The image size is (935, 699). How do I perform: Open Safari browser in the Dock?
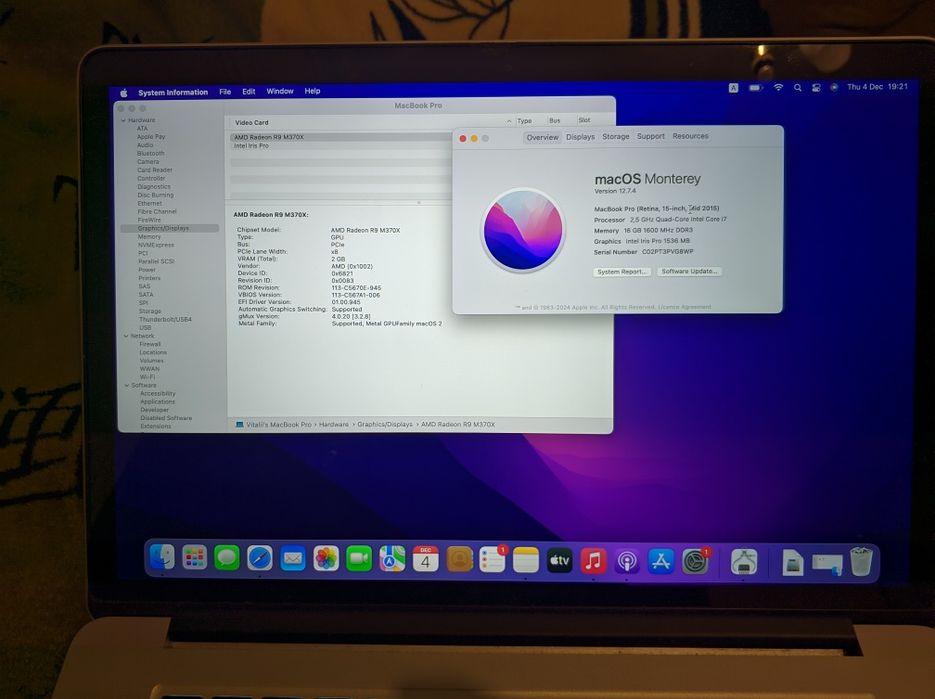click(260, 558)
